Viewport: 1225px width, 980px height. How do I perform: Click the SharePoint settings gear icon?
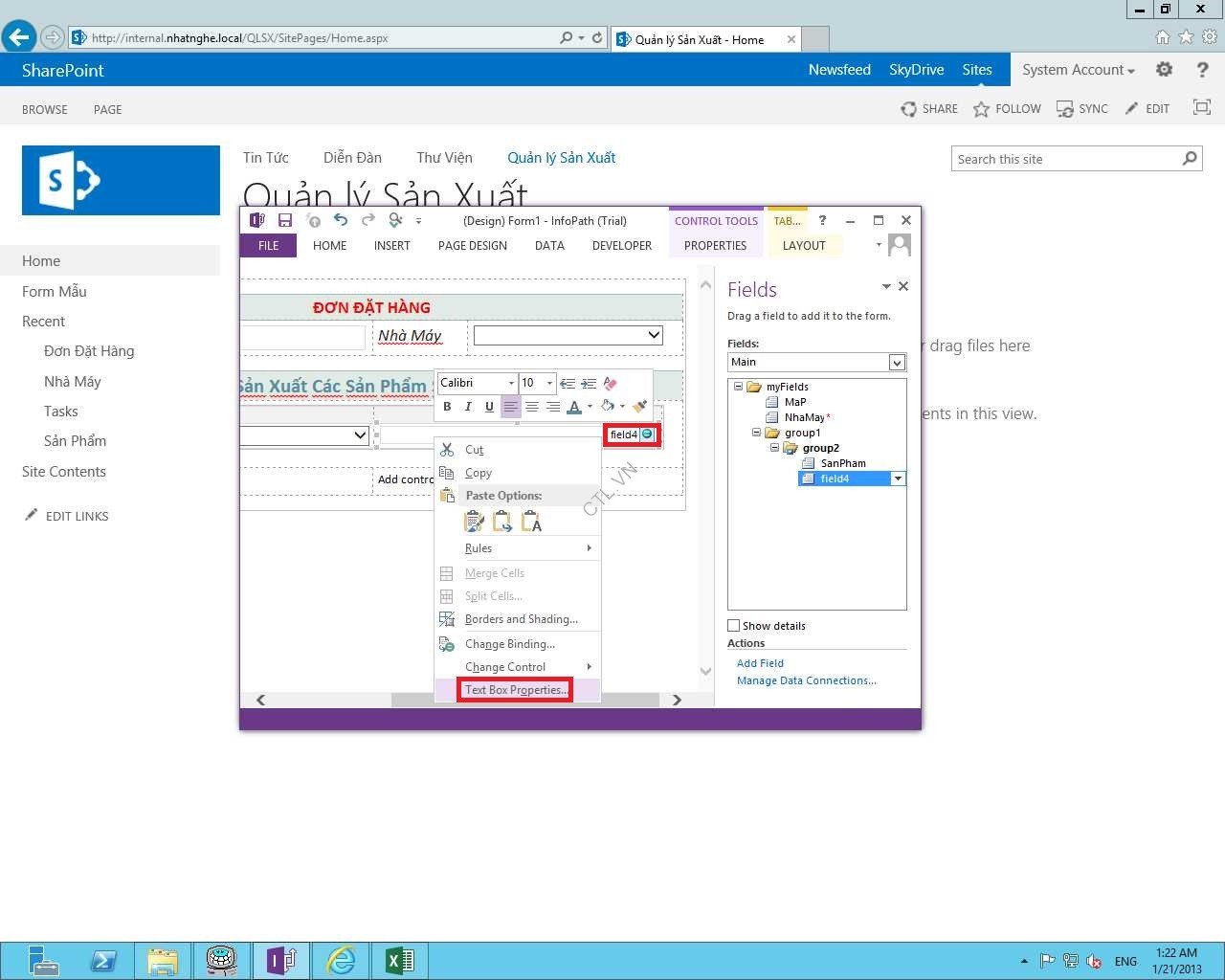[1164, 70]
